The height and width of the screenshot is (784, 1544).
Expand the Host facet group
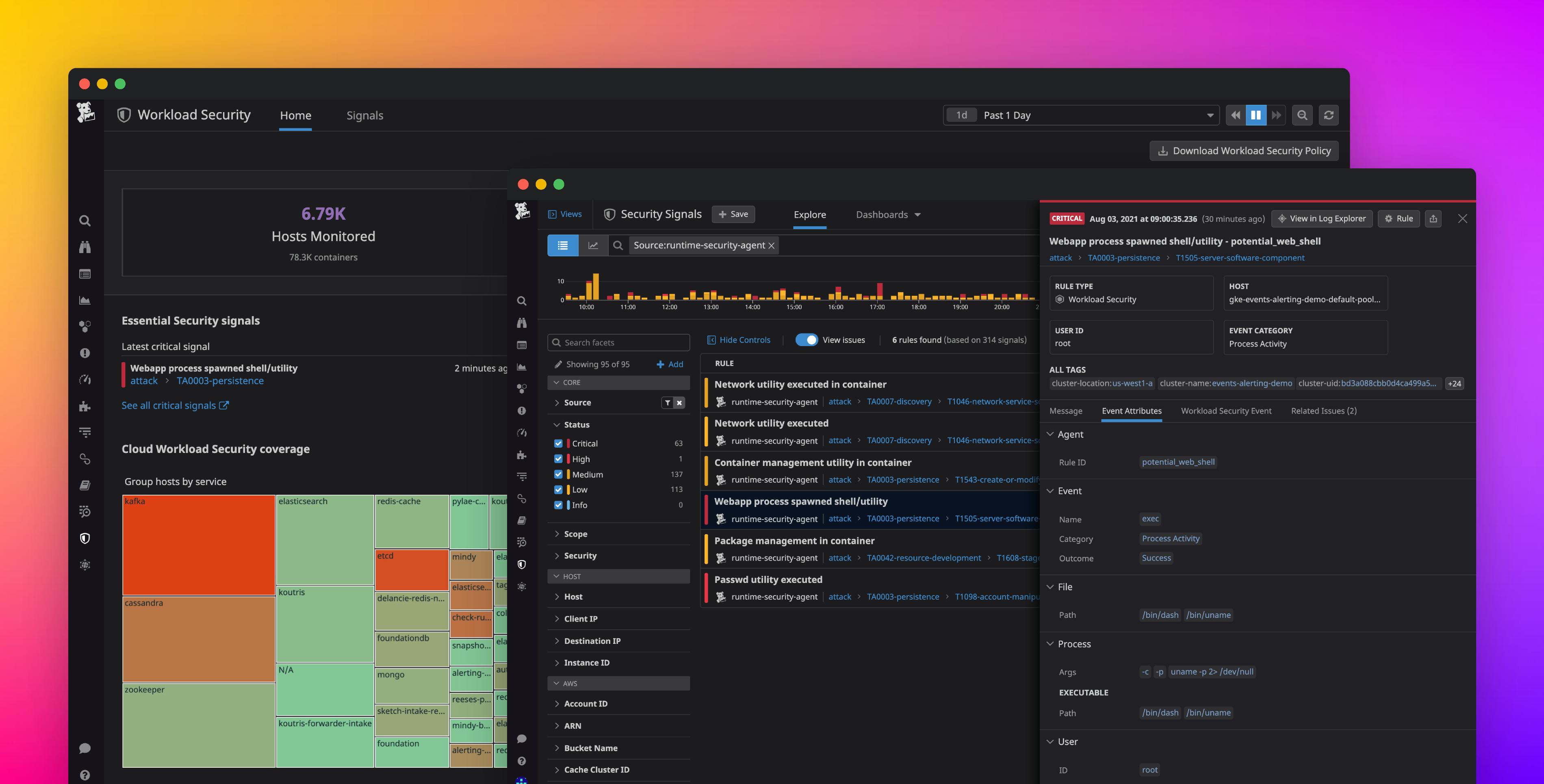coord(573,596)
